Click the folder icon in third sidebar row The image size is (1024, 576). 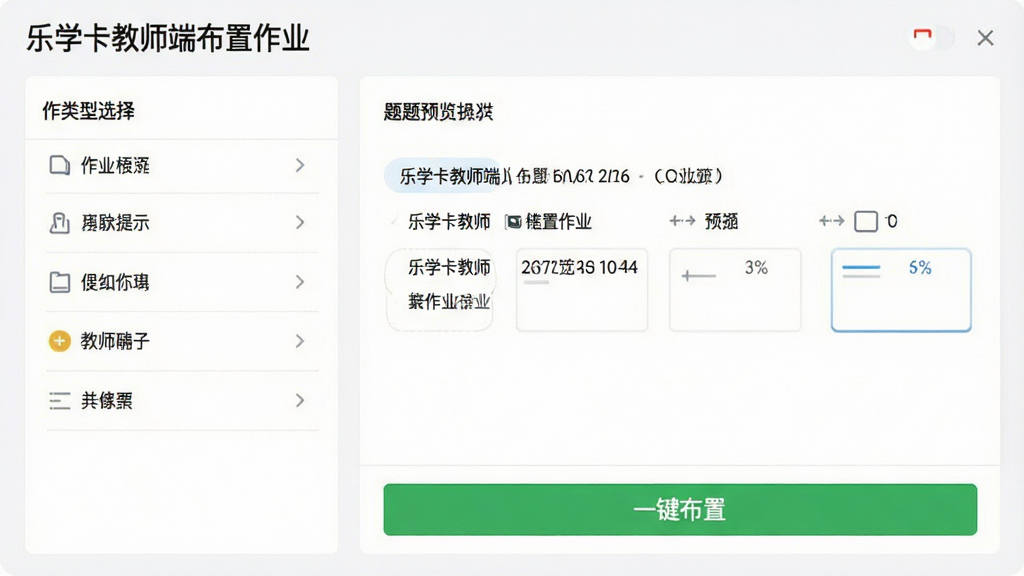point(59,282)
